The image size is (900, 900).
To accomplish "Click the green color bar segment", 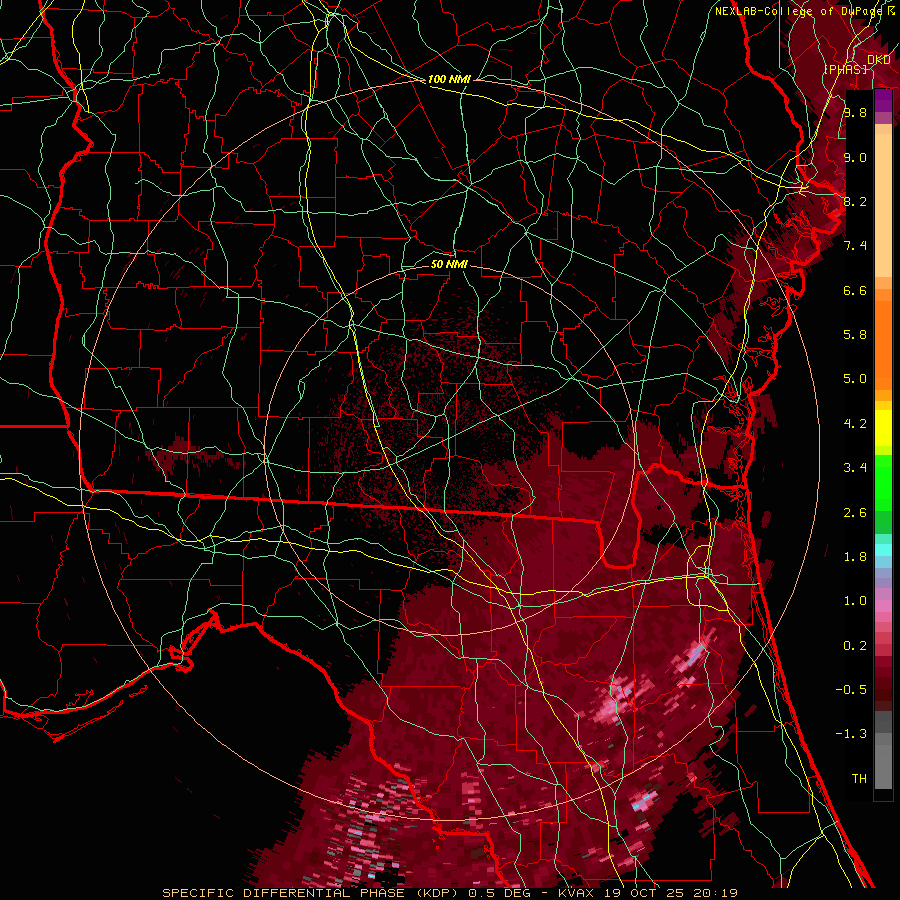I will pyautogui.click(x=883, y=483).
